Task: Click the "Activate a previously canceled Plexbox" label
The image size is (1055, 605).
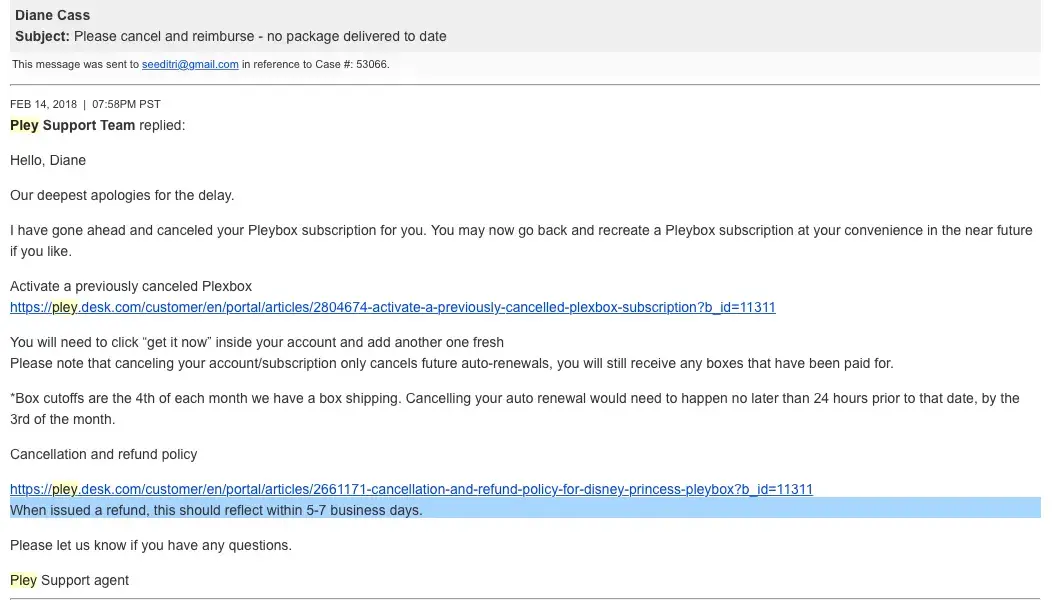Action: click(131, 286)
